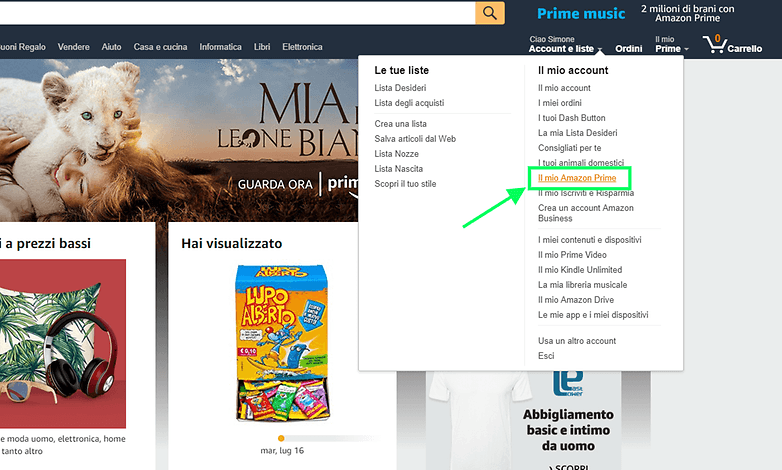This screenshot has width=782, height=470.
Task: Open Le mie app e i miei dispositivi
Action: pyautogui.click(x=593, y=314)
